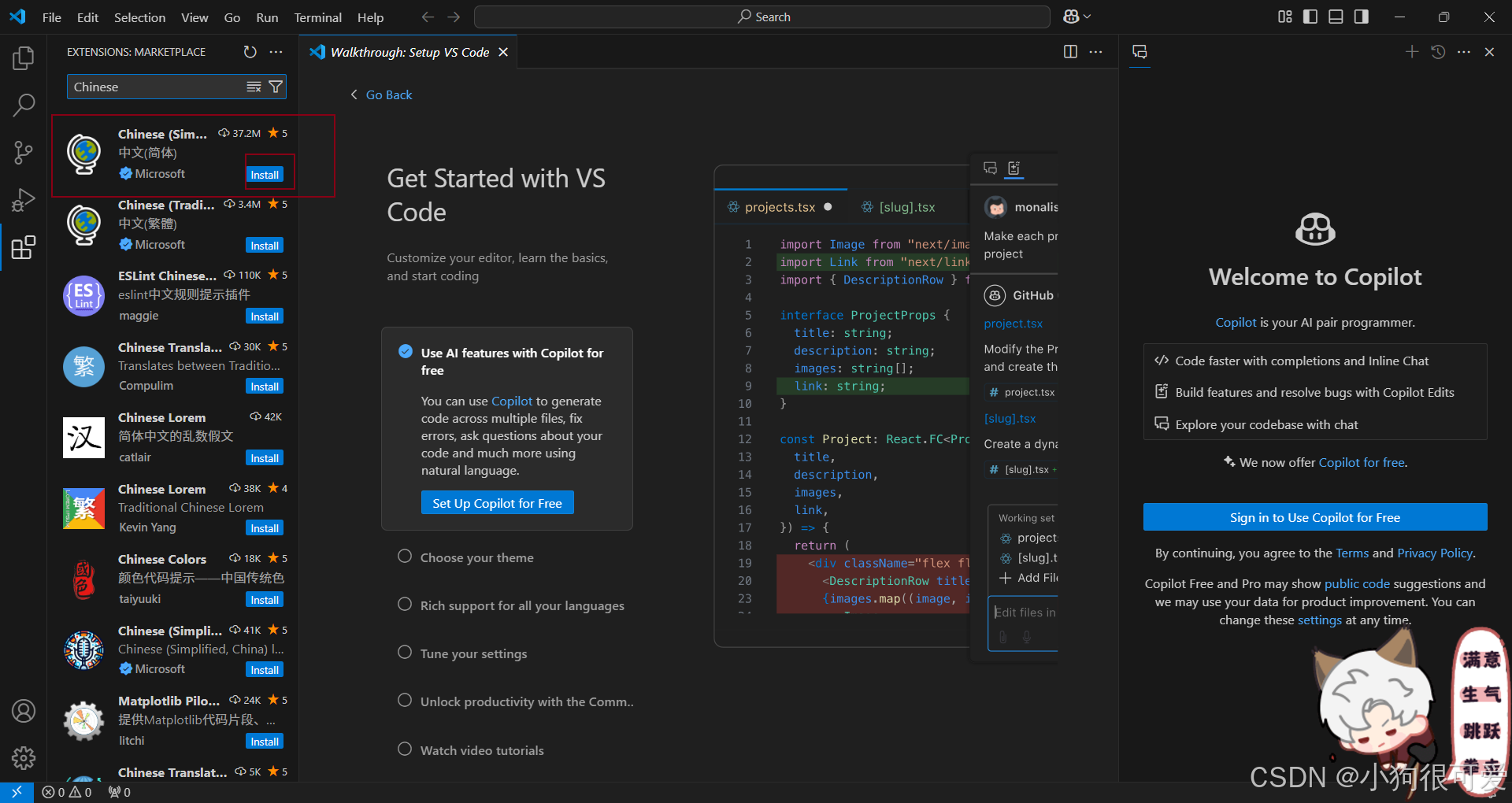Click the ports forwarded status indicator
The image size is (1512, 803).
pyautogui.click(x=120, y=792)
